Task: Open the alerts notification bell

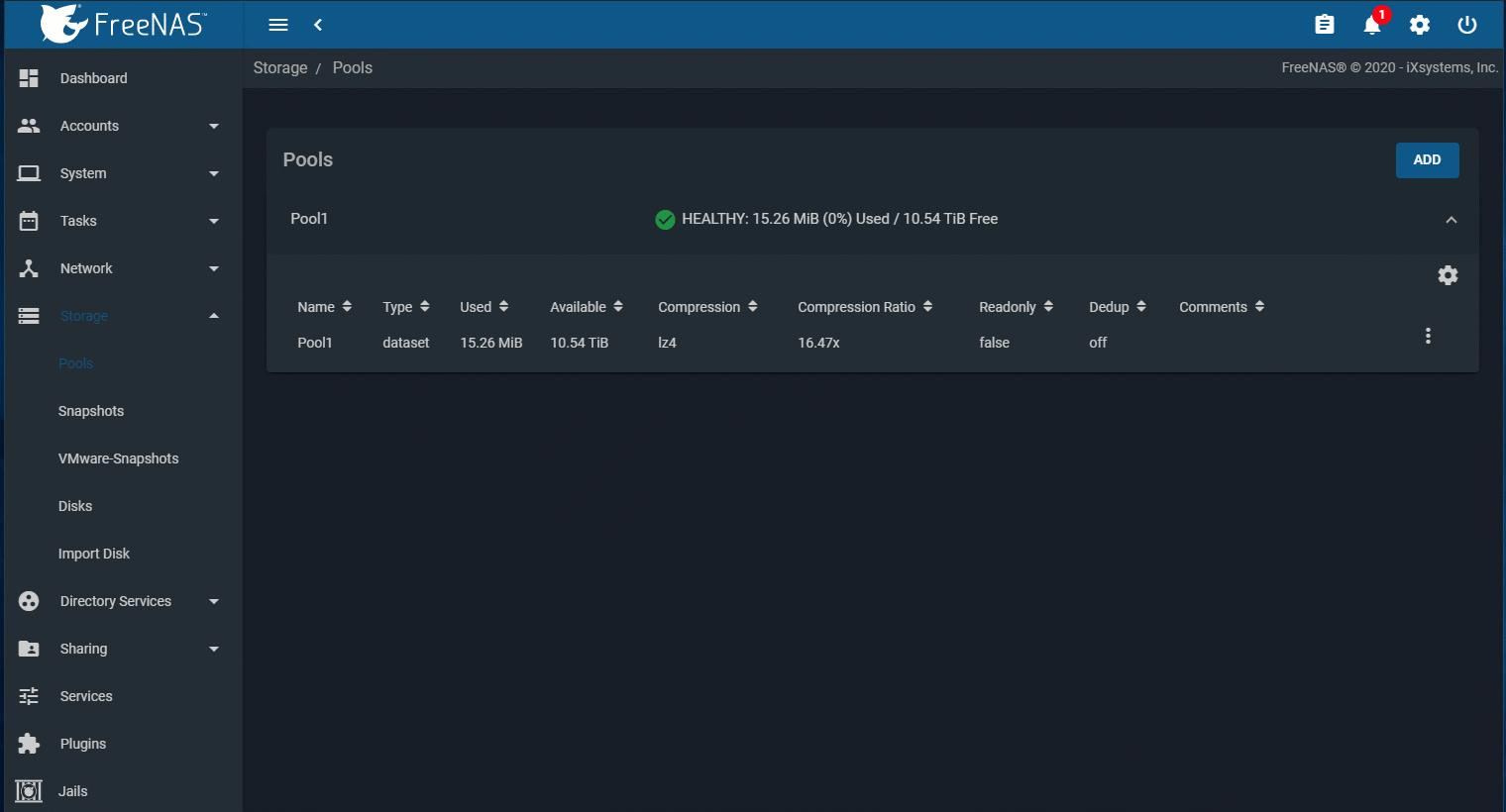Action: point(1371,25)
